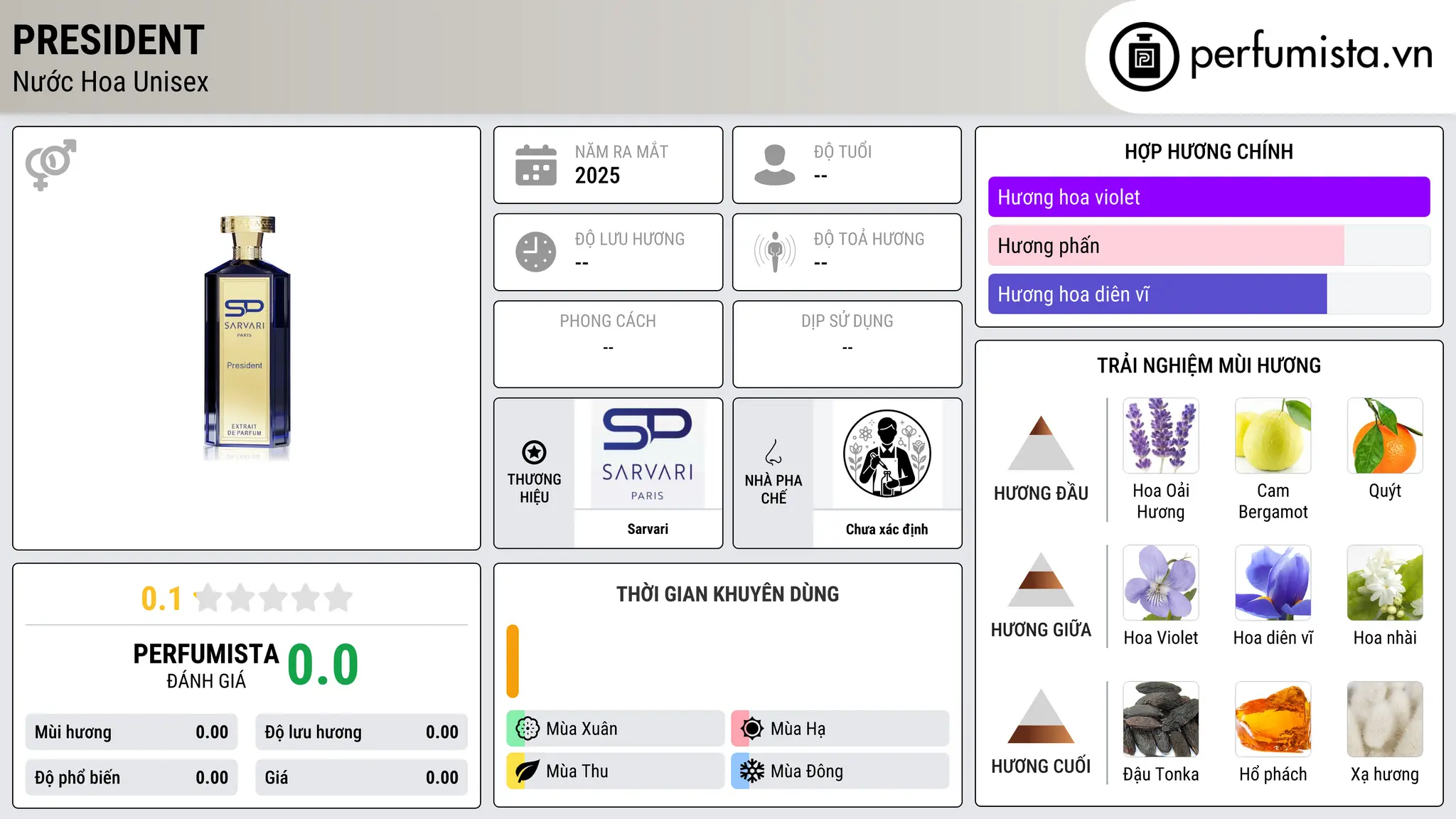Click the person icon beside Độ Tuổi

pos(774,165)
